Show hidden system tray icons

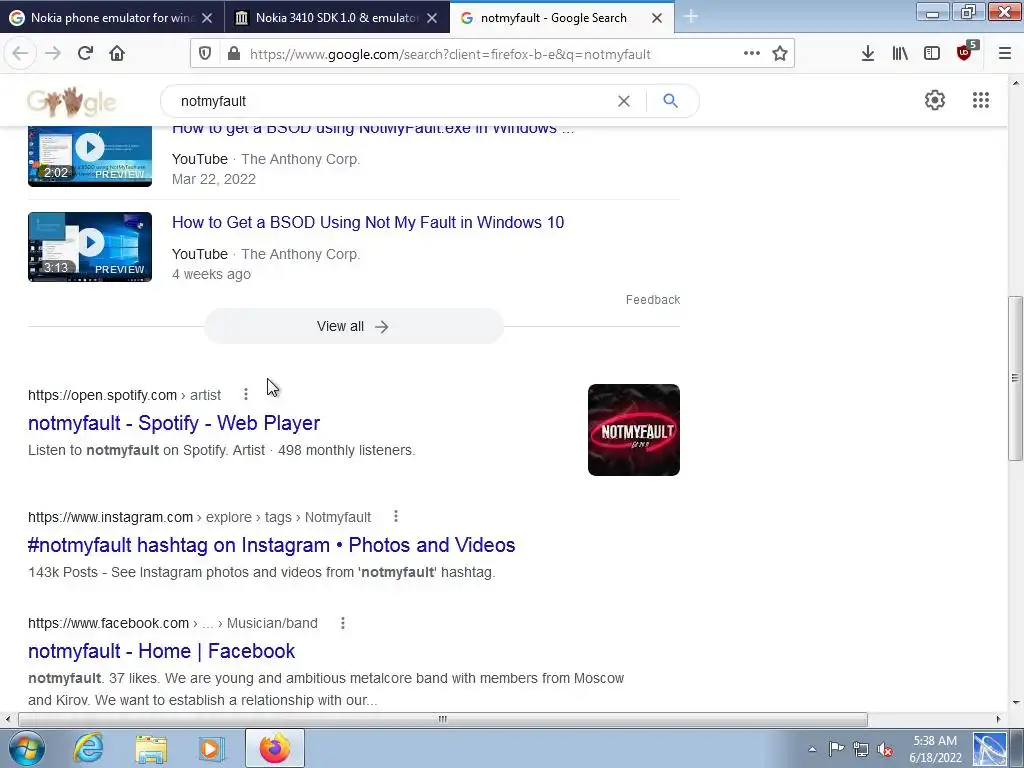point(812,749)
